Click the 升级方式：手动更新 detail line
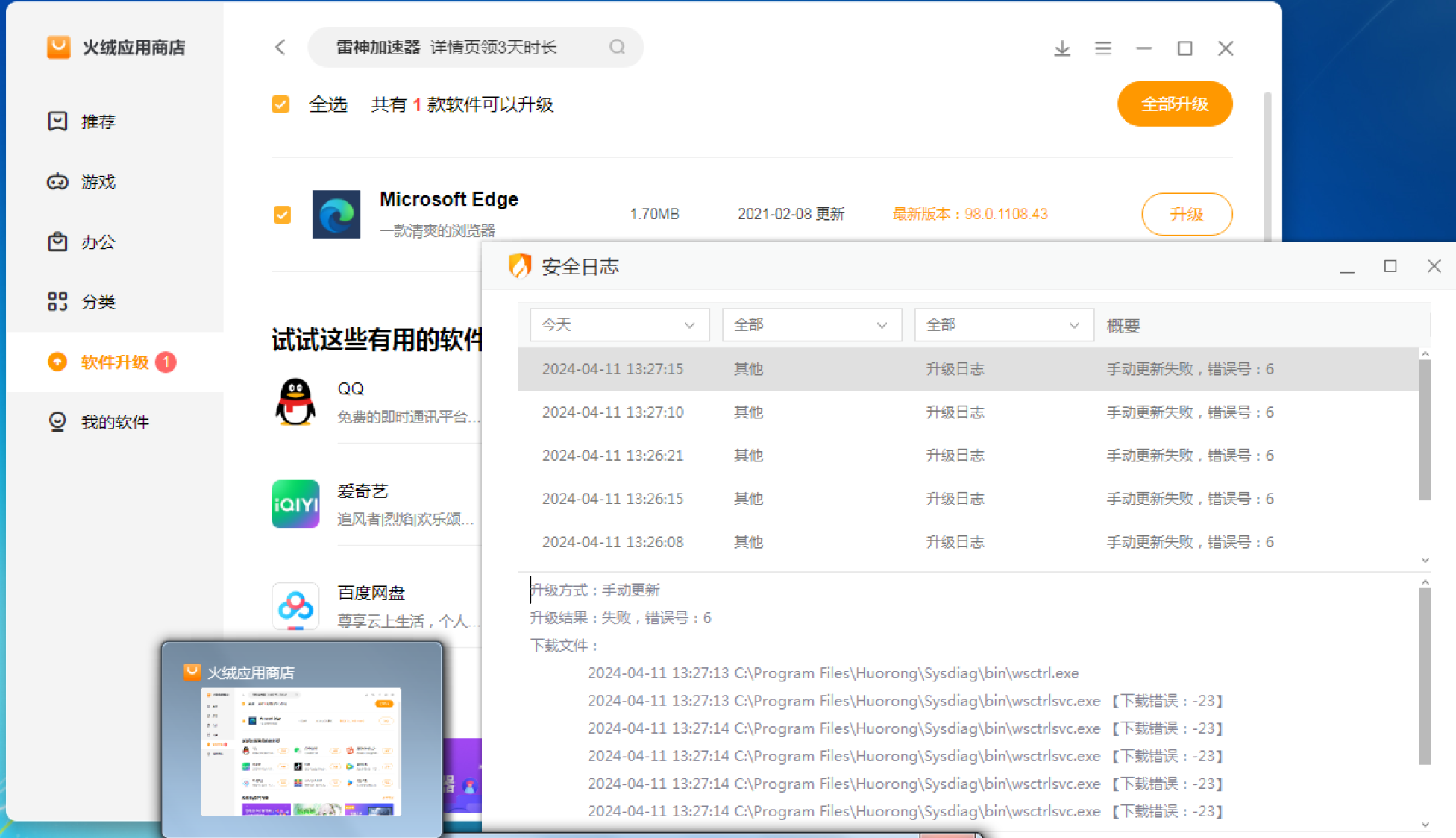This screenshot has height=838, width=1456. [594, 590]
